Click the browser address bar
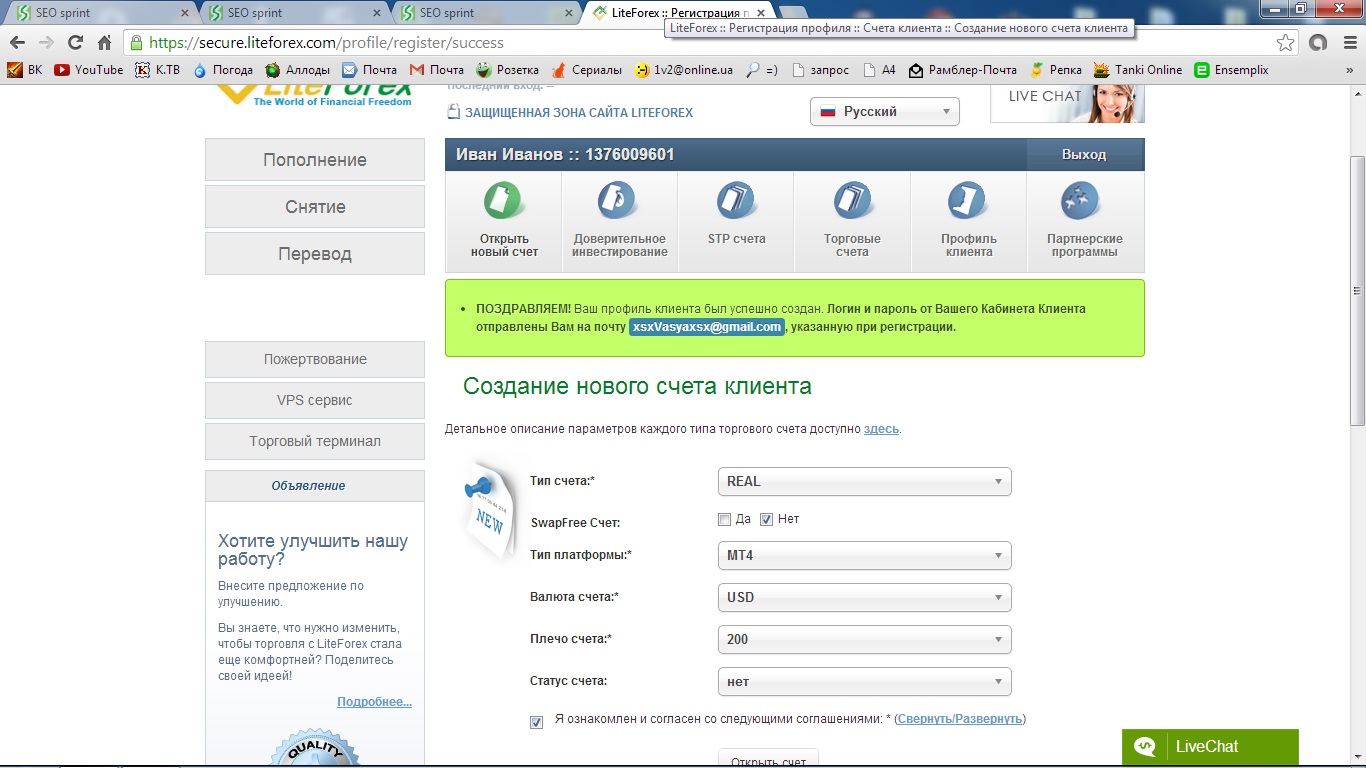This screenshot has height=768, width=1366. coord(700,43)
